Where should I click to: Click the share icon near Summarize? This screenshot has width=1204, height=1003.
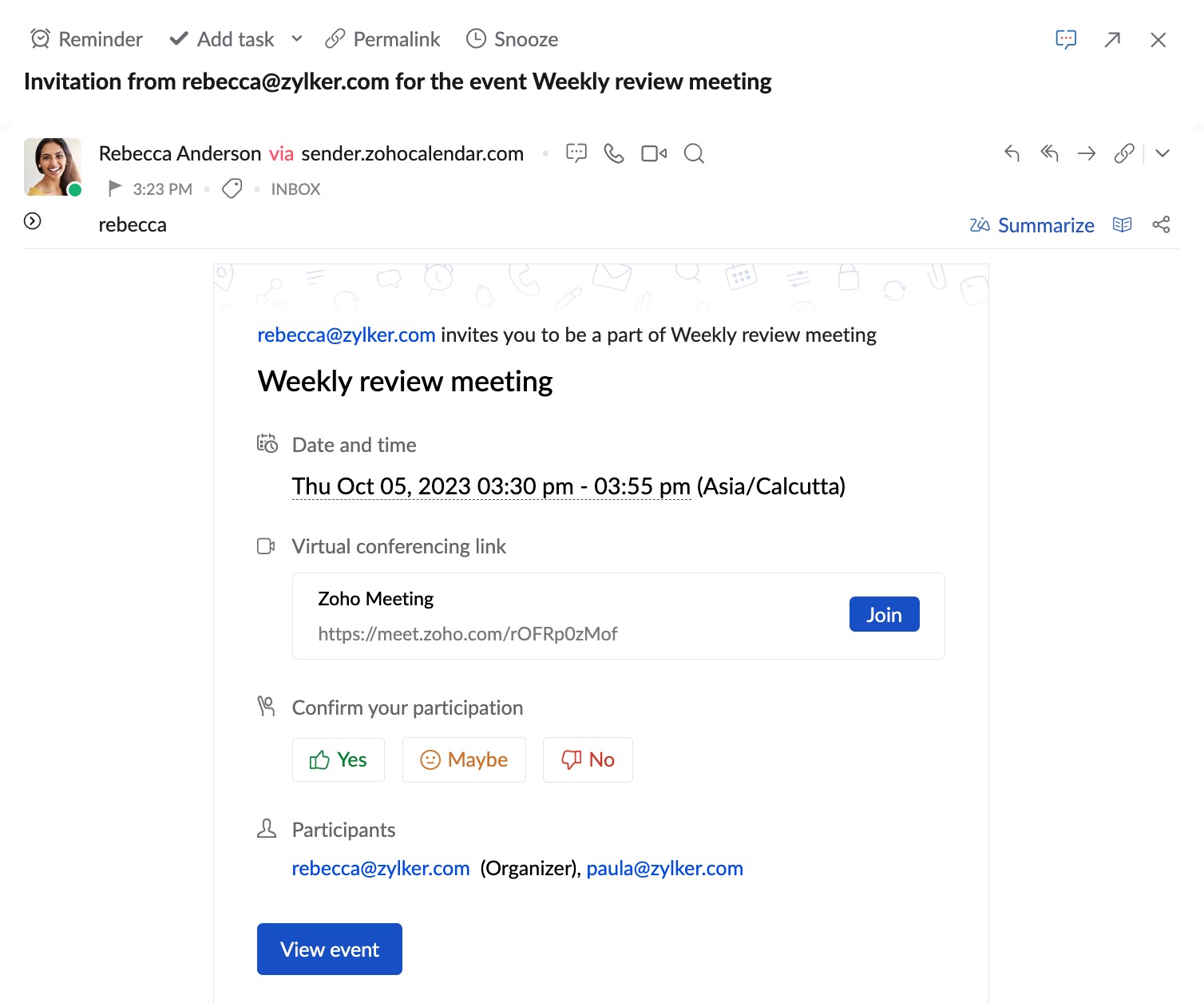point(1162,225)
